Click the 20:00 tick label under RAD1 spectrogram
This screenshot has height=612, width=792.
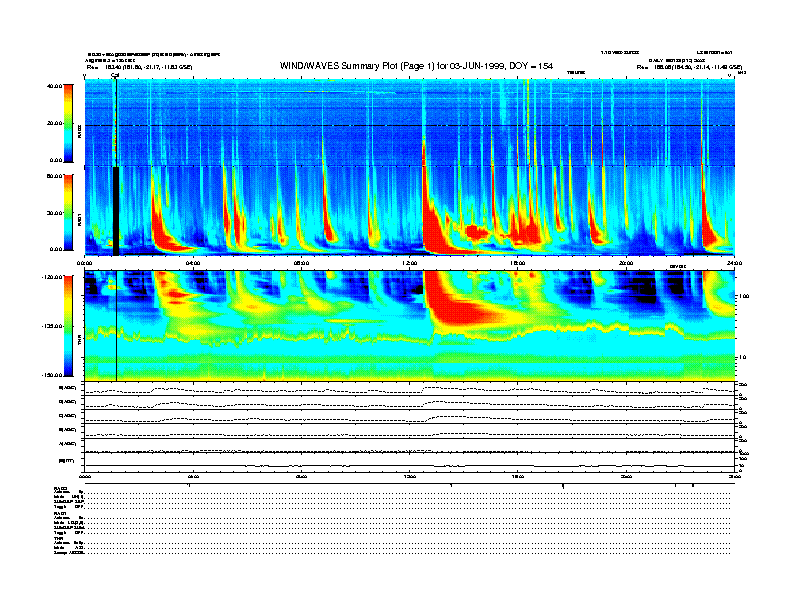[626, 263]
